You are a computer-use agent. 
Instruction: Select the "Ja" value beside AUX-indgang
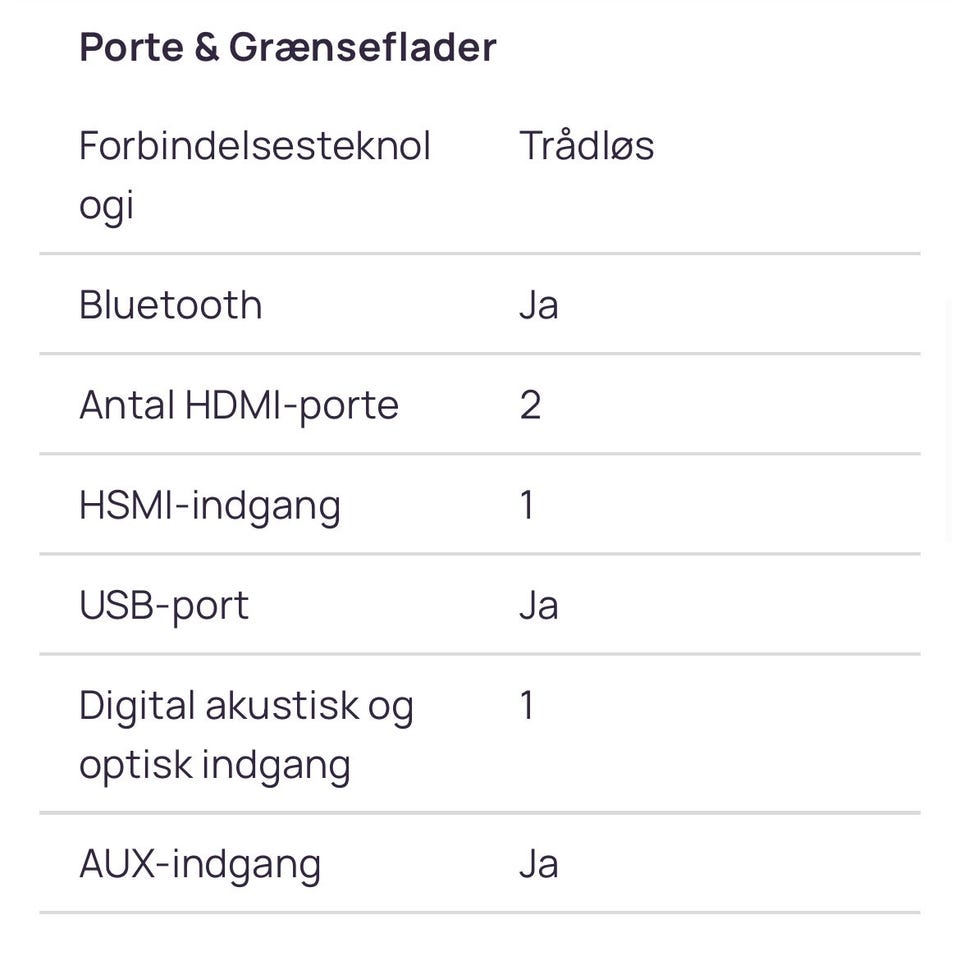[538, 865]
